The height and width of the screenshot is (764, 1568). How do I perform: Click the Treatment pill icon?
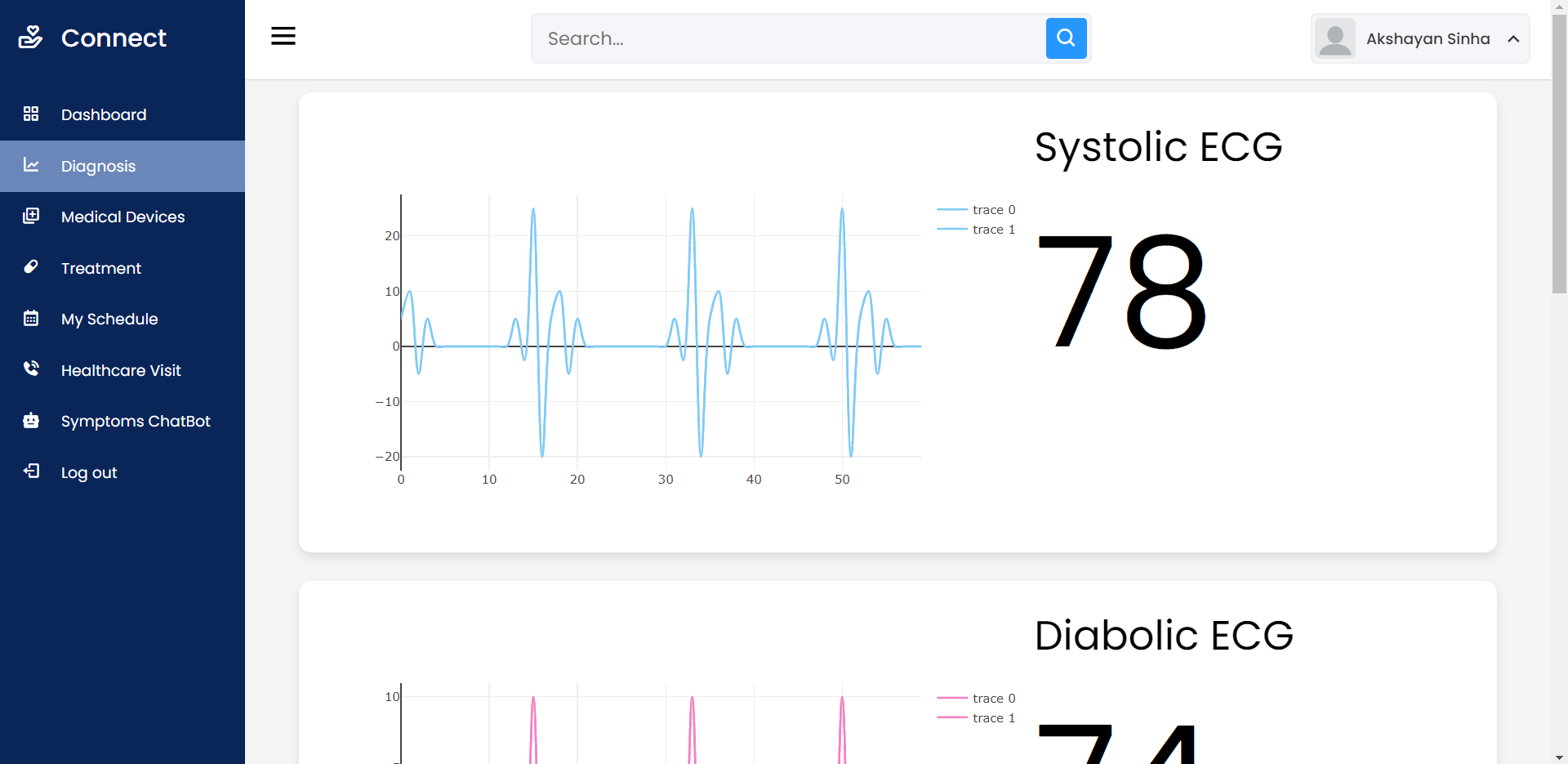pyautogui.click(x=31, y=267)
